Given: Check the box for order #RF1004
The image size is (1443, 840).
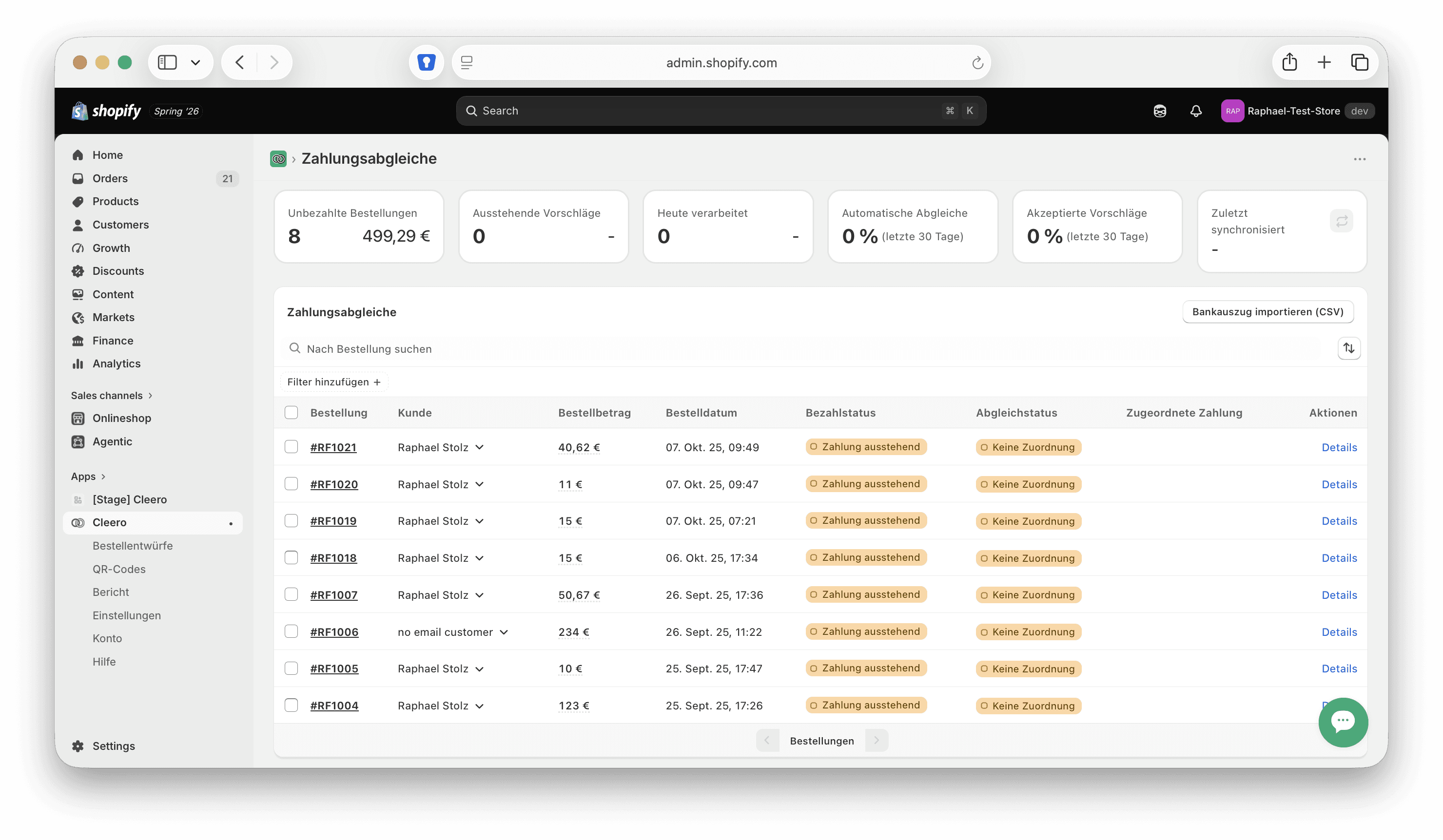Looking at the screenshot, I should (x=291, y=705).
